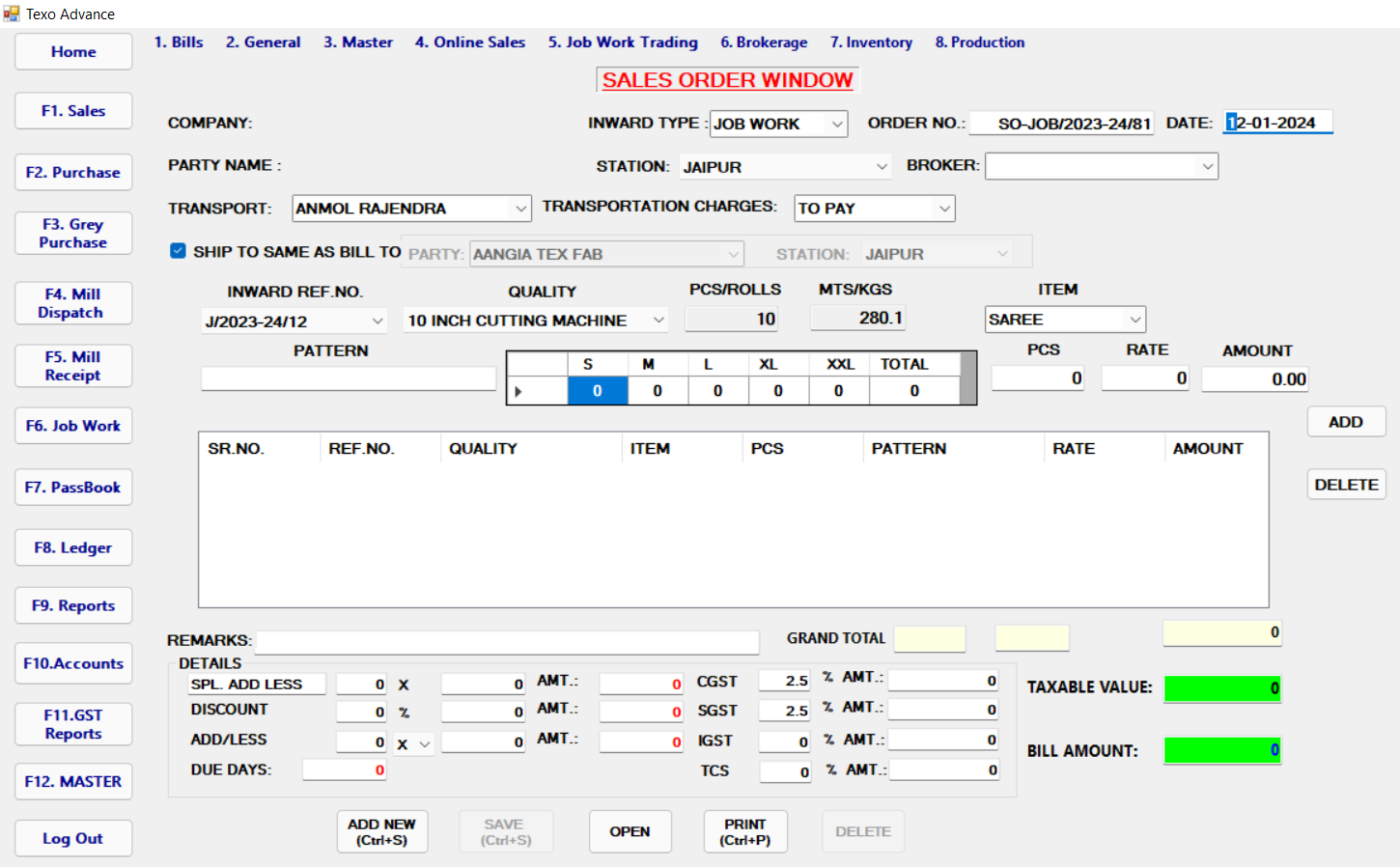Click the Remarks text field
1400x867 pixels.
click(x=507, y=642)
